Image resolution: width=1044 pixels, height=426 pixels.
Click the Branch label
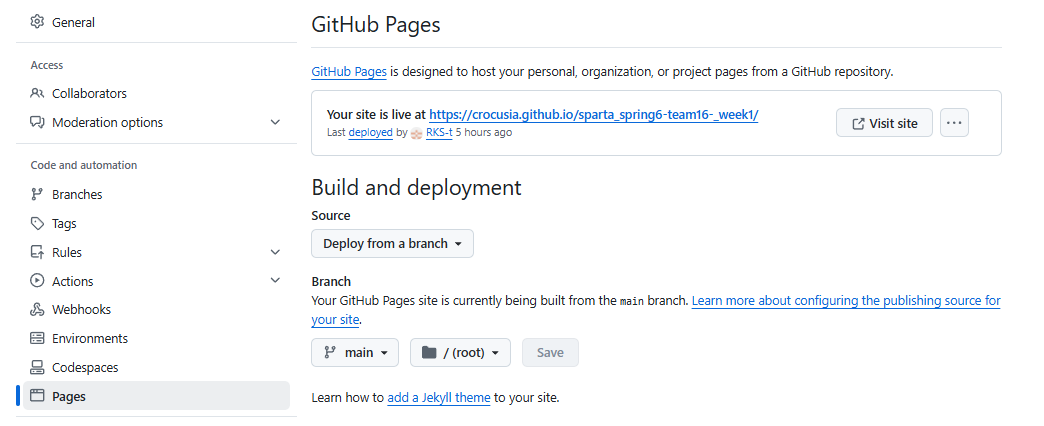[x=331, y=282]
